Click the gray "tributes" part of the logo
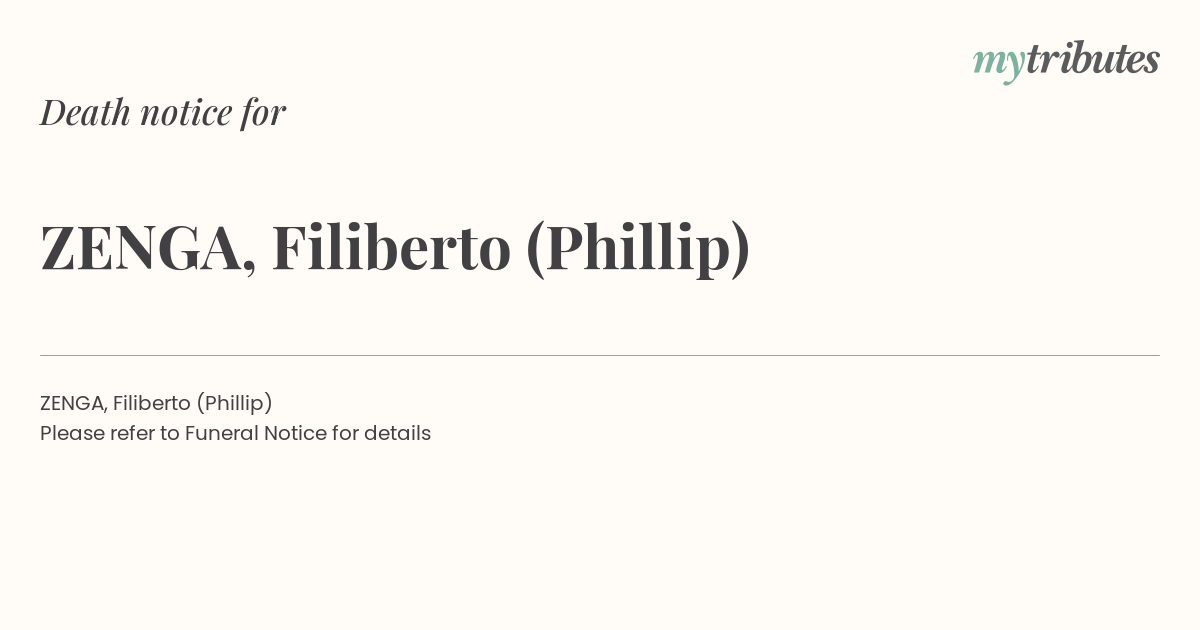This screenshot has width=1200, height=630. (x=1092, y=58)
